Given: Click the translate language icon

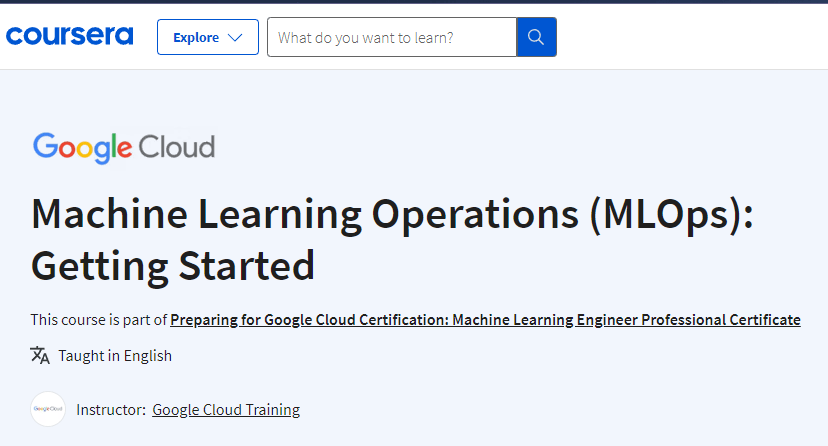Looking at the screenshot, I should (x=40, y=355).
